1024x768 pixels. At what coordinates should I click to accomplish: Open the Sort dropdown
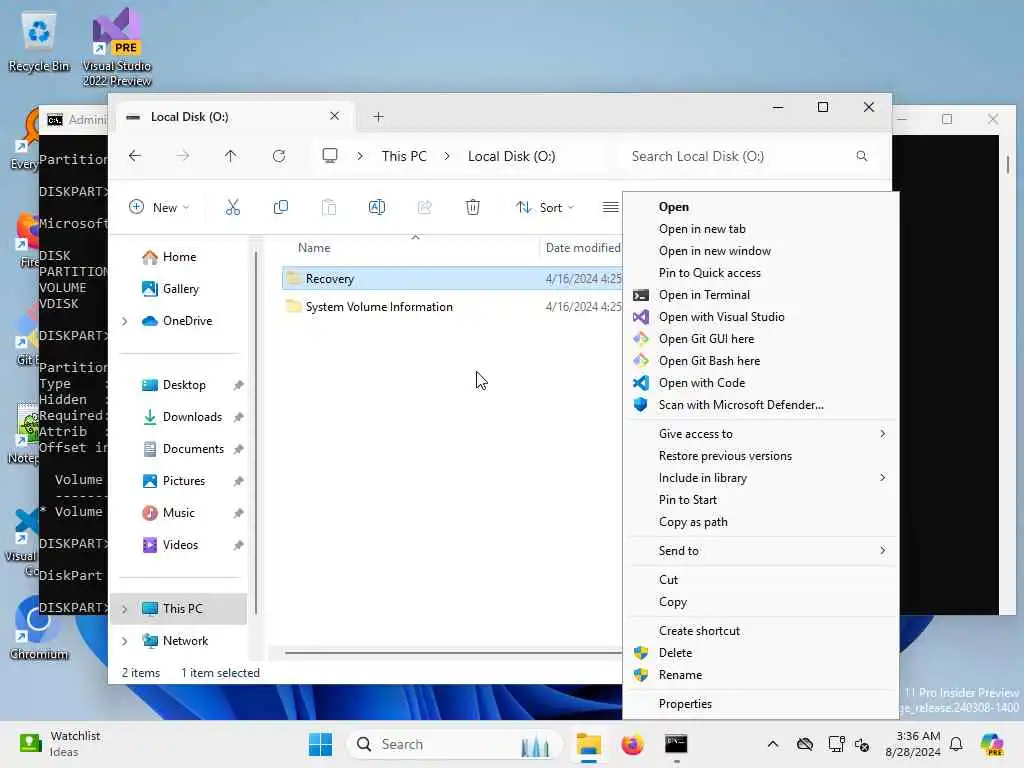[x=545, y=208]
